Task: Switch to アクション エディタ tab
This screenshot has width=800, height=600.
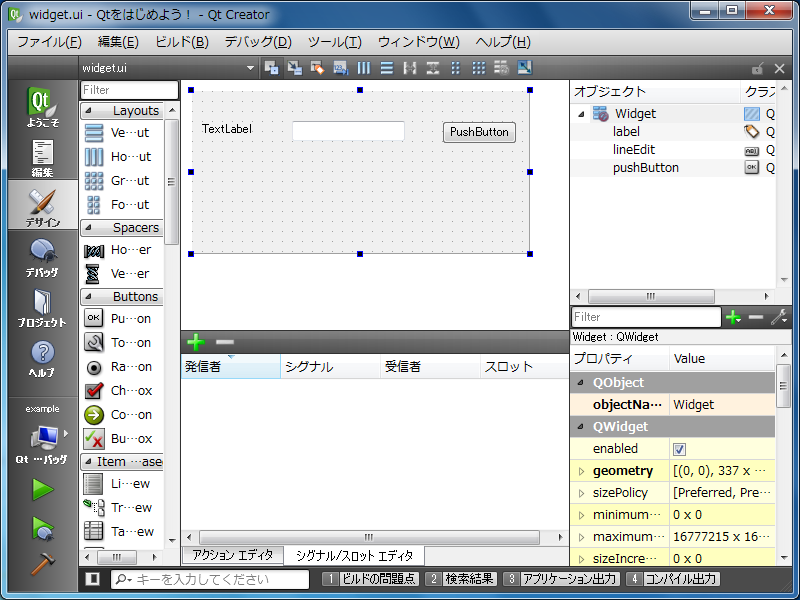Action: [x=232, y=555]
